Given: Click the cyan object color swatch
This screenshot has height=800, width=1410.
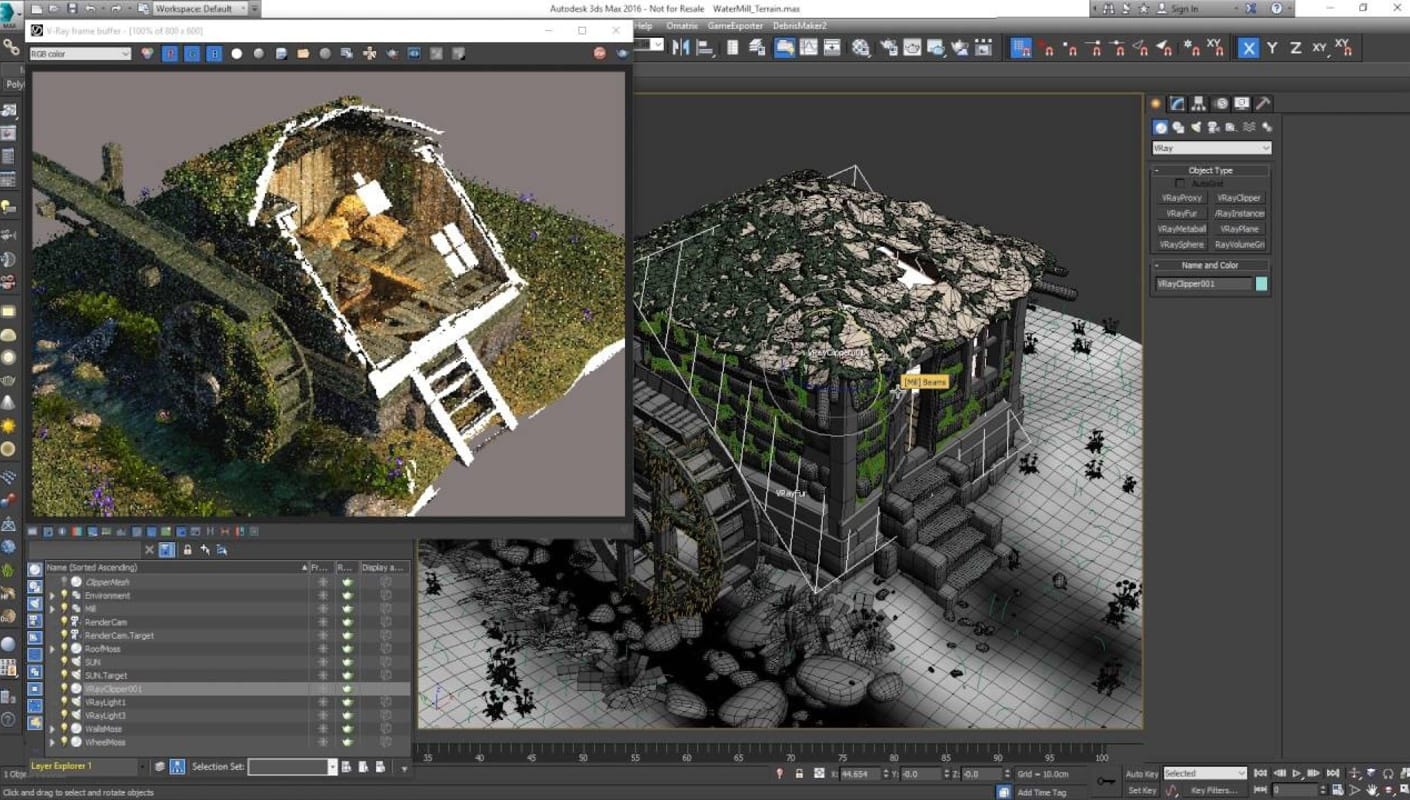Looking at the screenshot, I should [1261, 284].
